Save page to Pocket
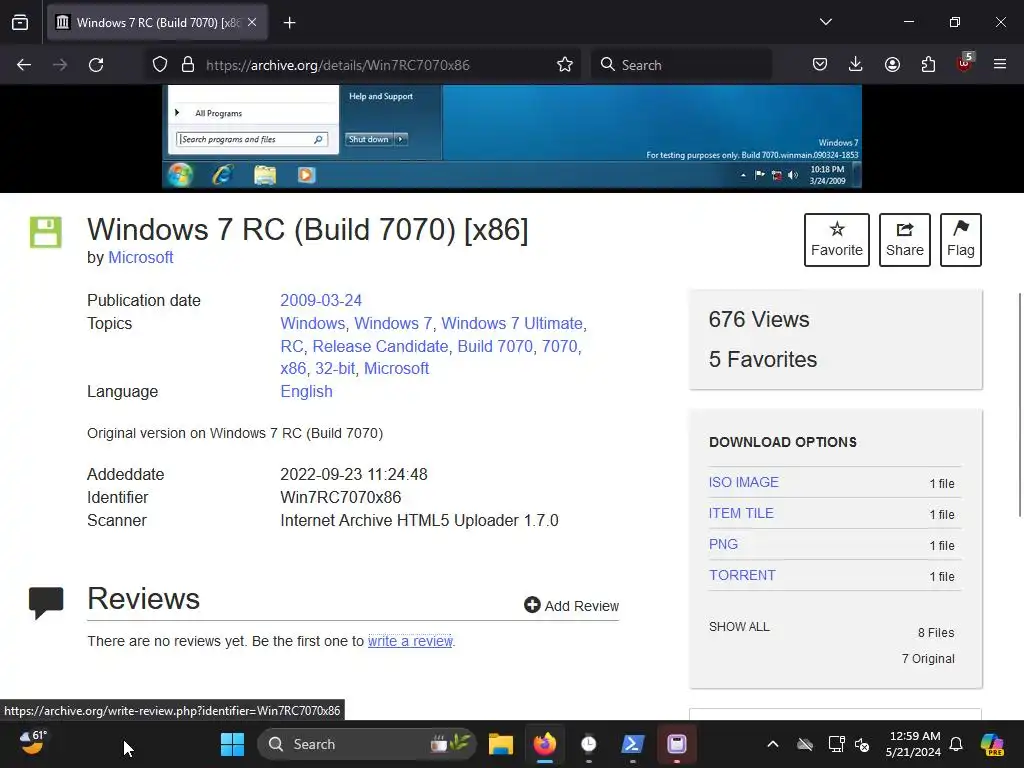Viewport: 1024px width, 768px height. (820, 64)
